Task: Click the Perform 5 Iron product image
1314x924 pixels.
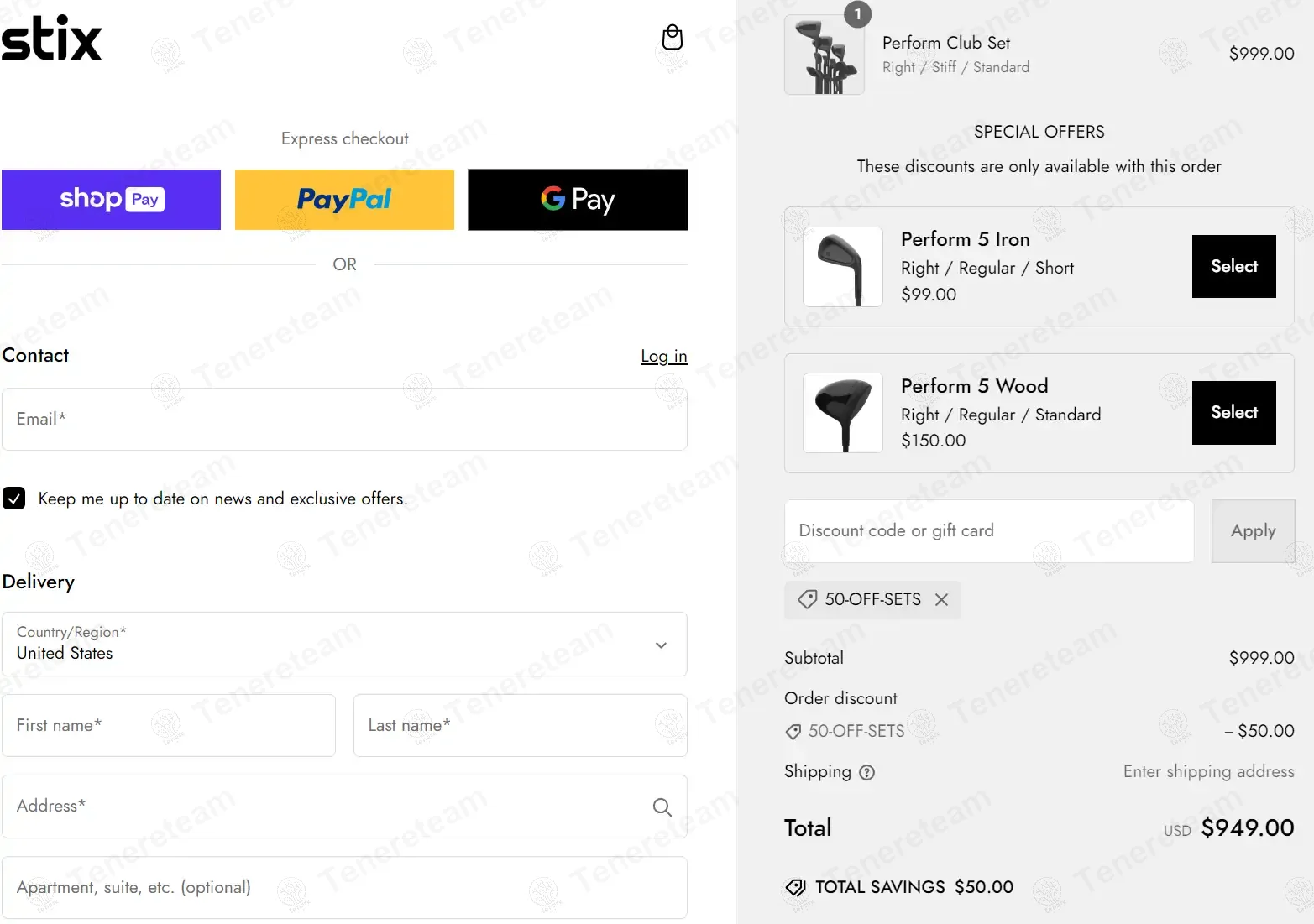Action: (x=842, y=267)
